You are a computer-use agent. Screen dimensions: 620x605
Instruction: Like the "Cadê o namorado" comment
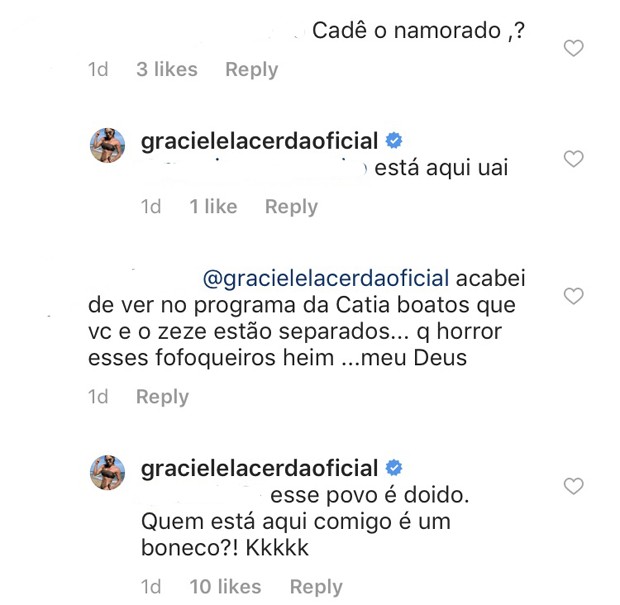[x=574, y=48]
